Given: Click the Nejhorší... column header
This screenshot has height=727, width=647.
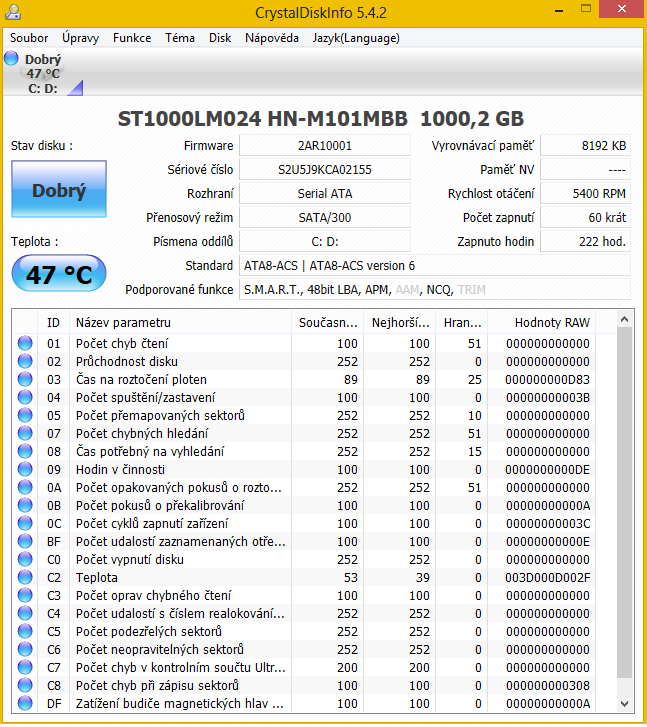Looking at the screenshot, I should [401, 323].
